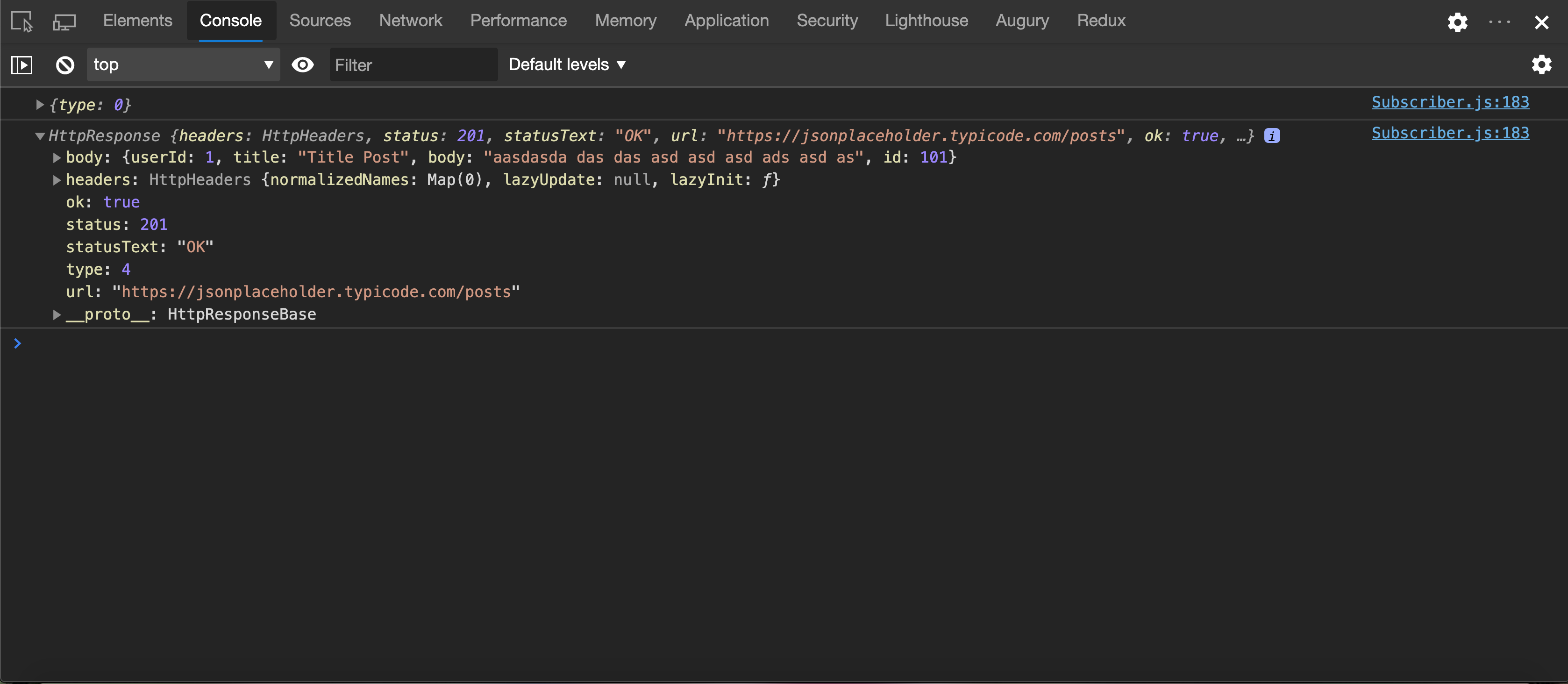Open DevTools settings gear
Screen dimensions: 1568x684
point(1457,22)
